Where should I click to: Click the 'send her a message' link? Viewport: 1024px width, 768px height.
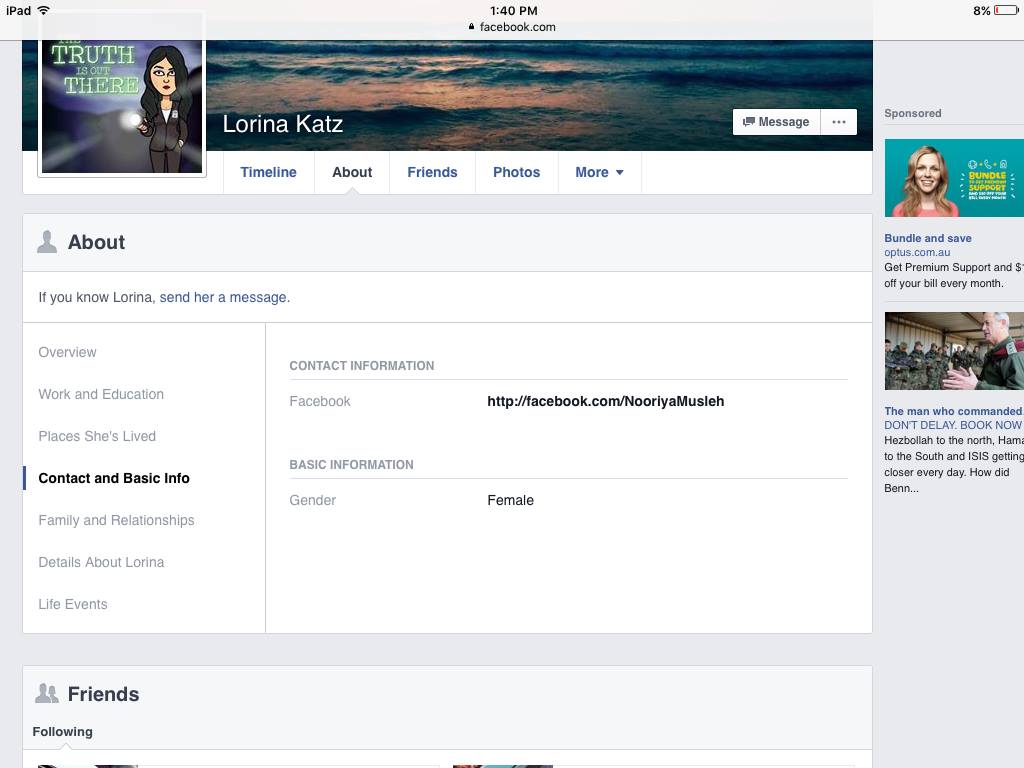(x=225, y=297)
